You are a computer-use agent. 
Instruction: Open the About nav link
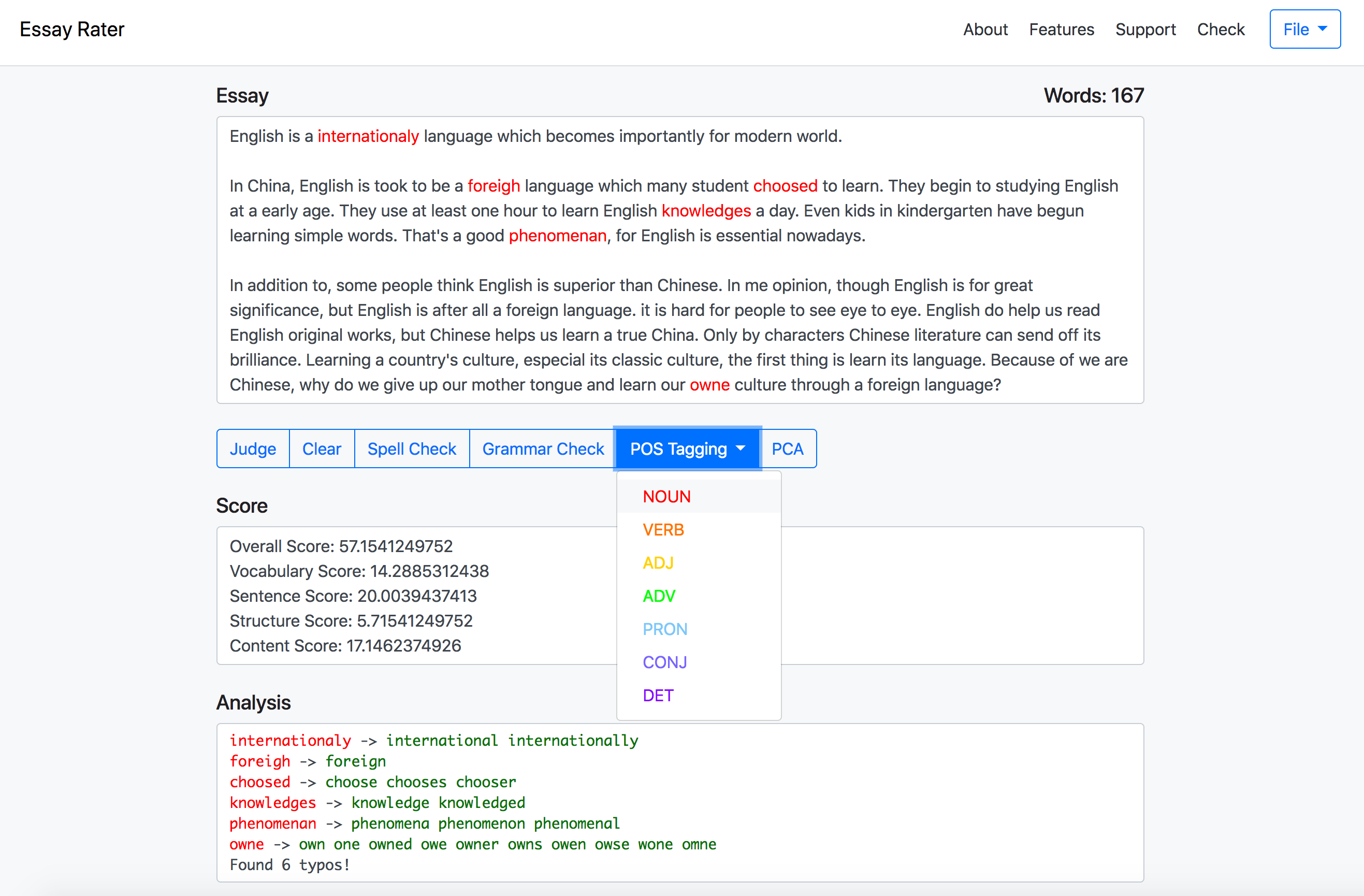tap(984, 29)
